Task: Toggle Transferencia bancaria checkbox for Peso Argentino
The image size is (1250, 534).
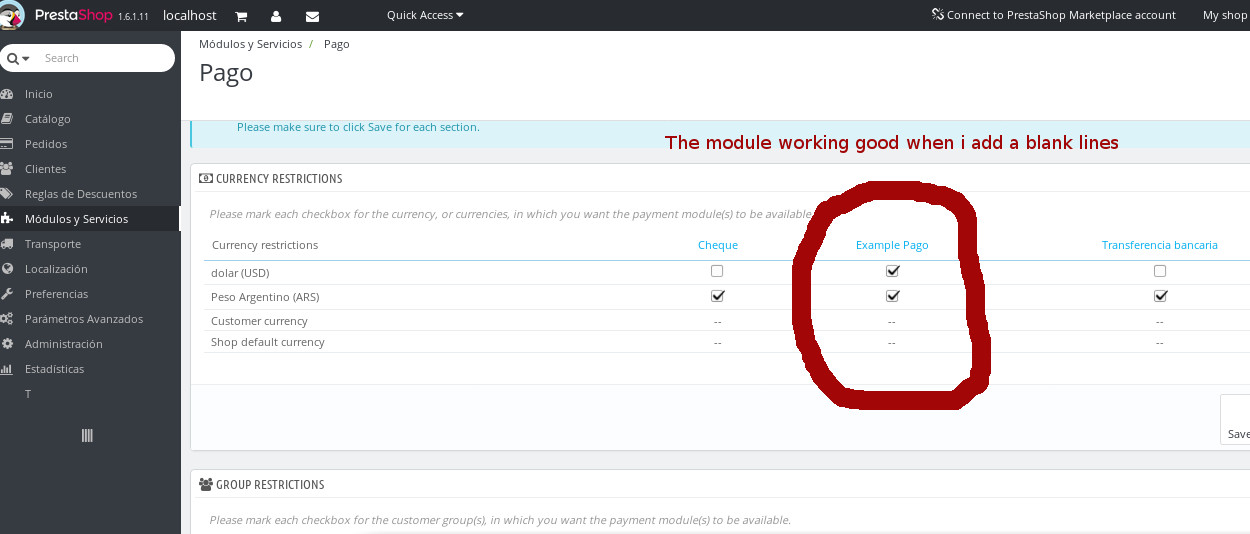Action: pos(1160,296)
